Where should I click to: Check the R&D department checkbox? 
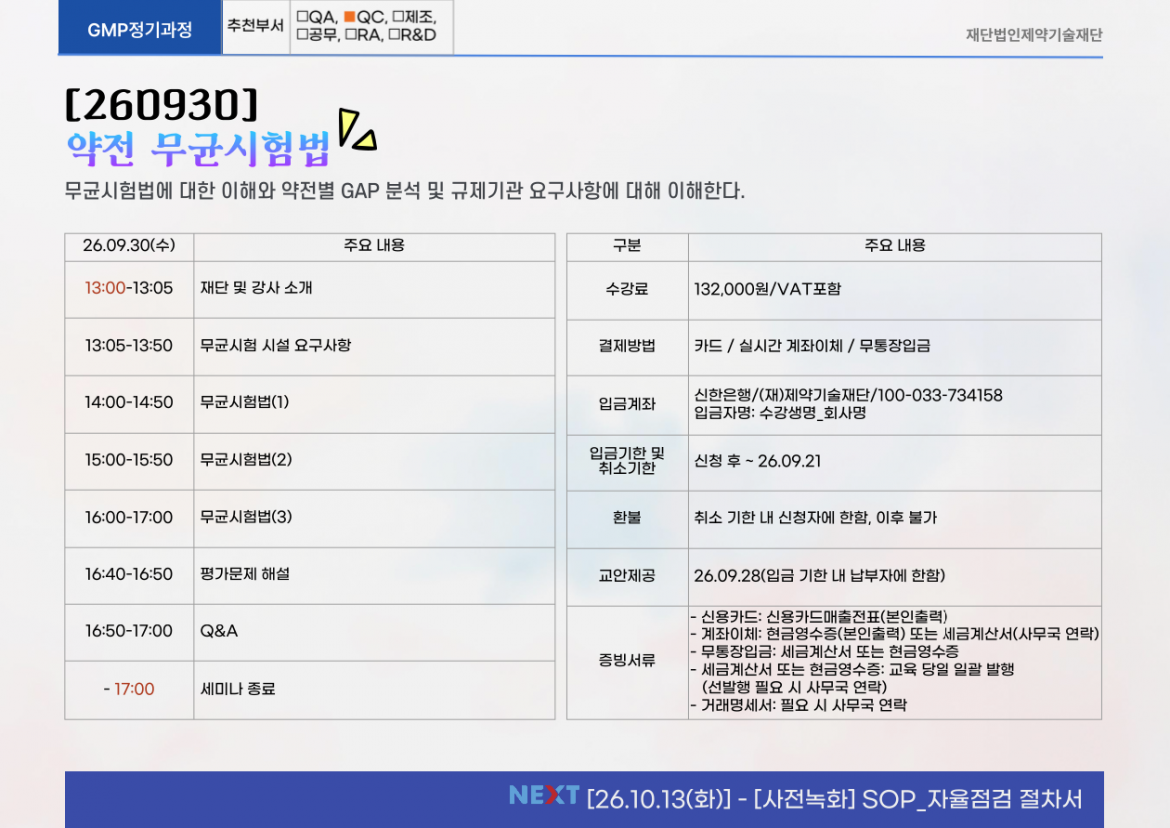pos(394,36)
